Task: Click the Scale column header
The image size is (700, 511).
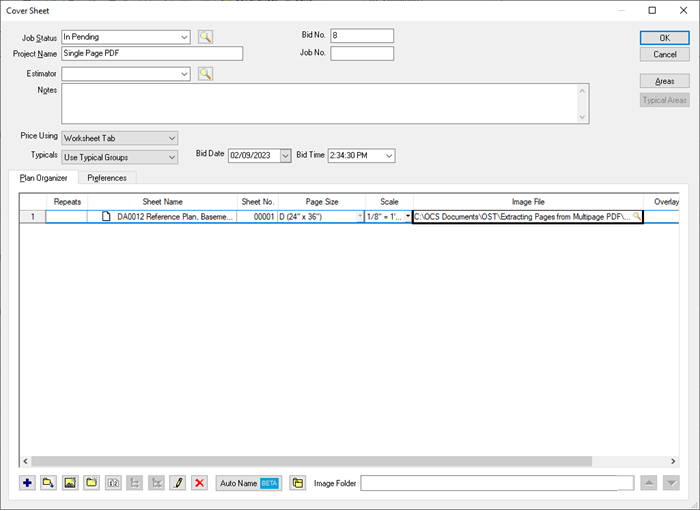Action: tap(389, 202)
